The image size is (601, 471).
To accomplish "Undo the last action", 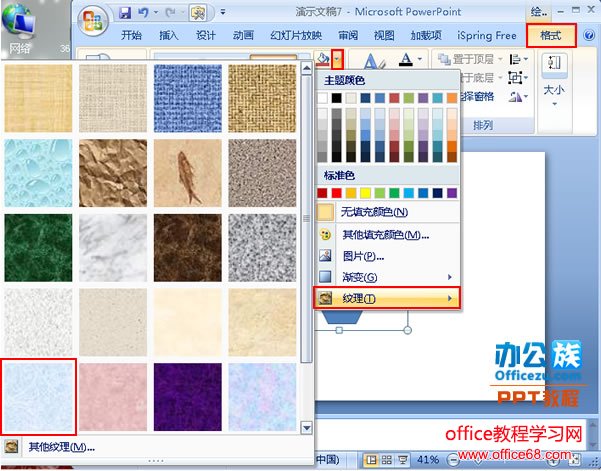I will point(143,13).
